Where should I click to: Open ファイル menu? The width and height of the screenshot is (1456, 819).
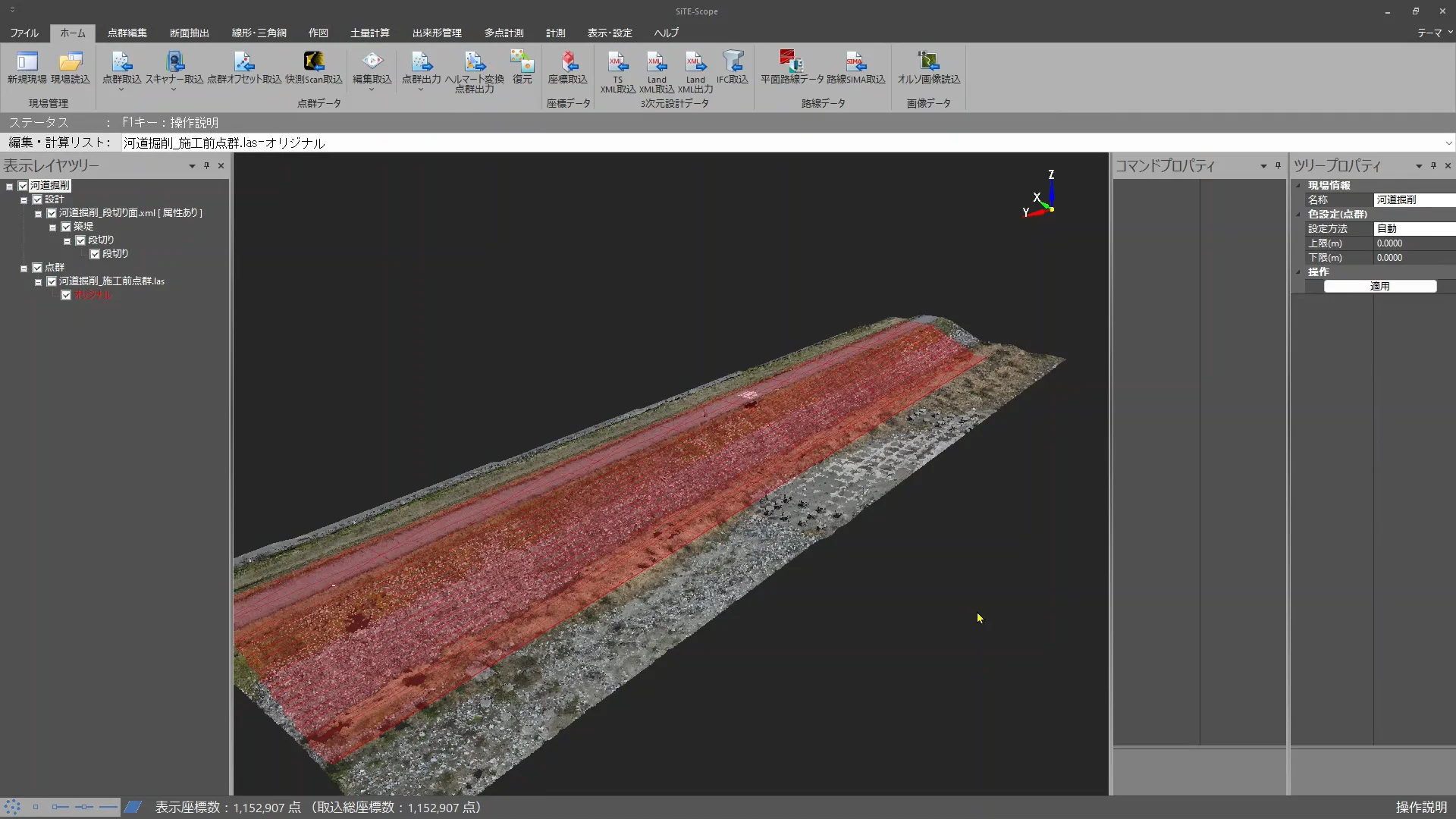tap(24, 33)
